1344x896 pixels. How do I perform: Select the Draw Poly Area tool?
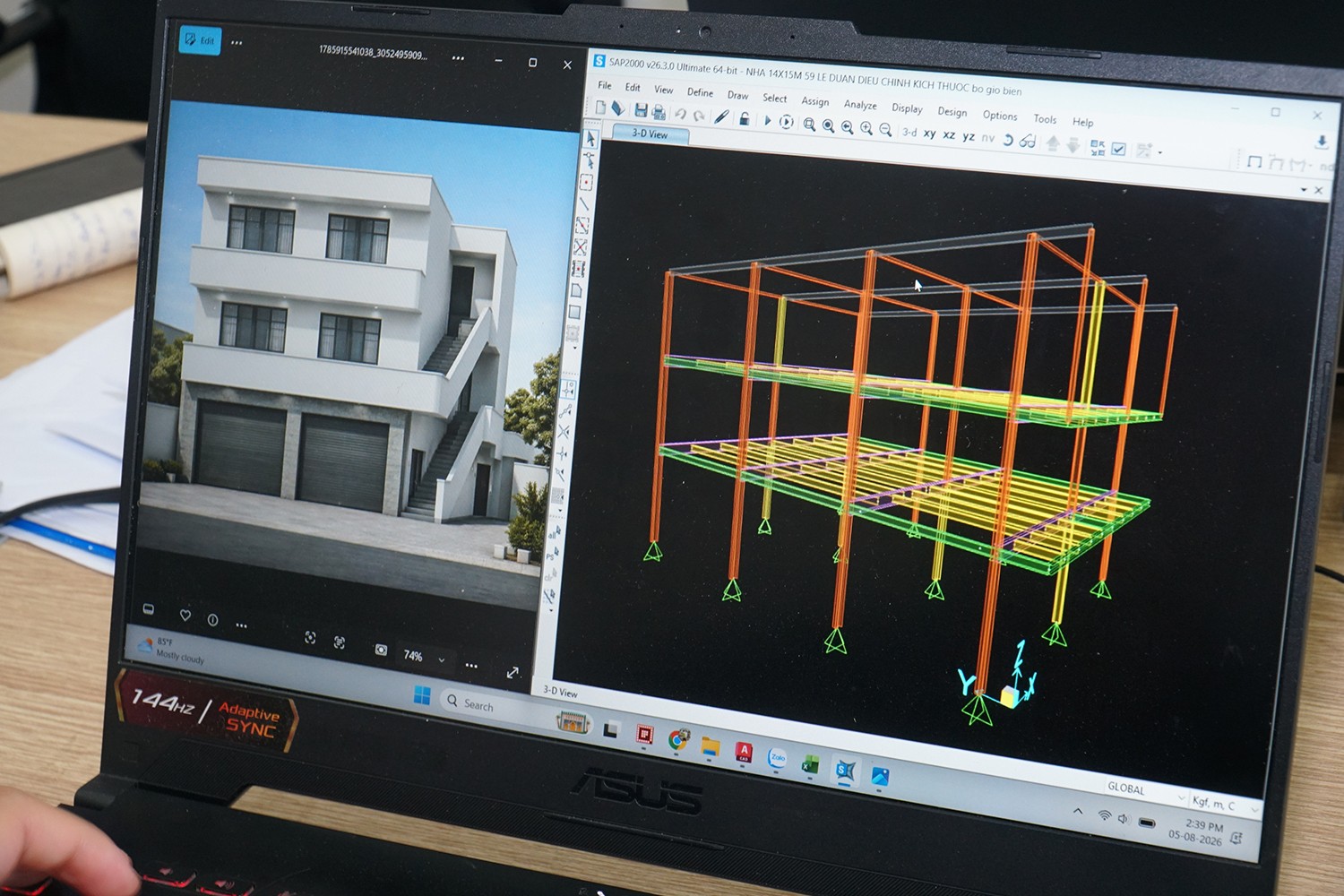click(x=576, y=290)
